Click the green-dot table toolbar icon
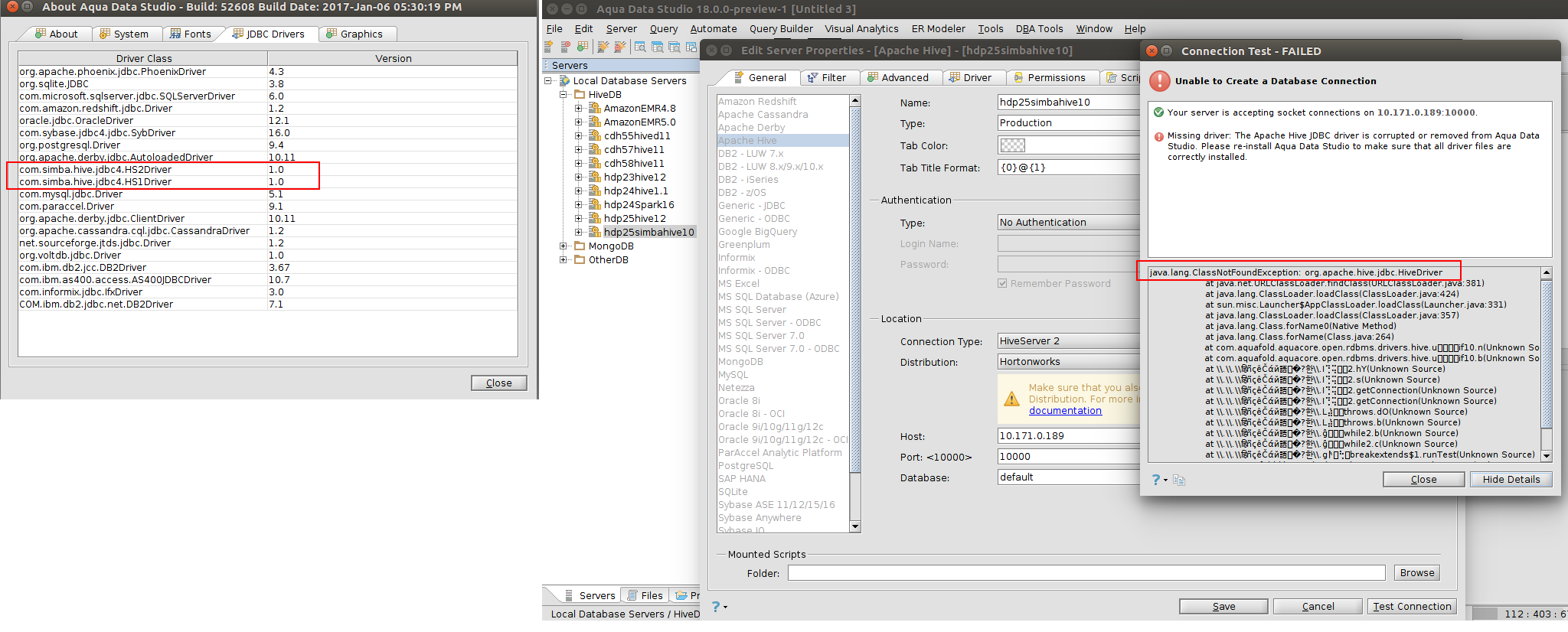The width and height of the screenshot is (1568, 632). [x=583, y=47]
